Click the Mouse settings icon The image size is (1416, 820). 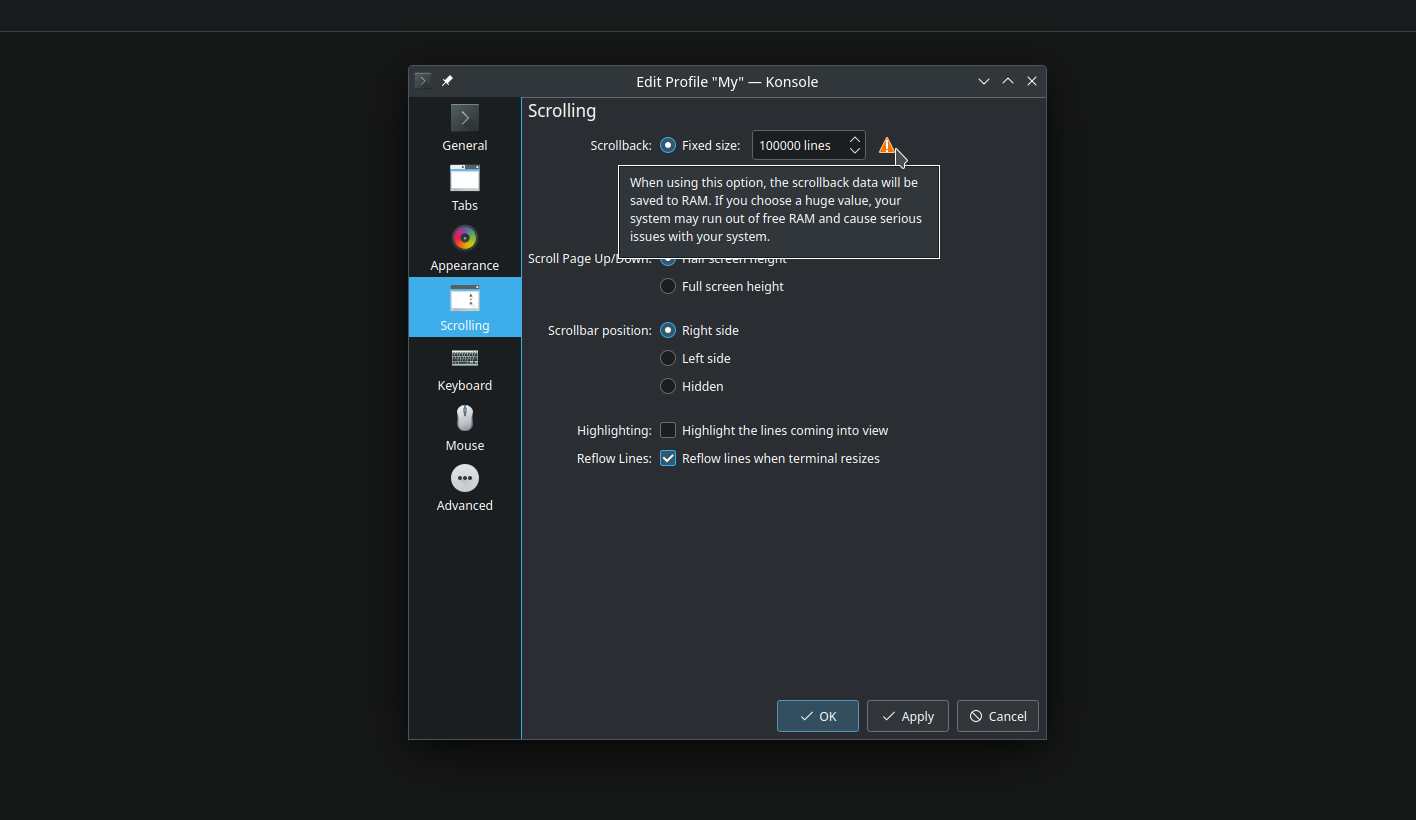click(x=464, y=418)
